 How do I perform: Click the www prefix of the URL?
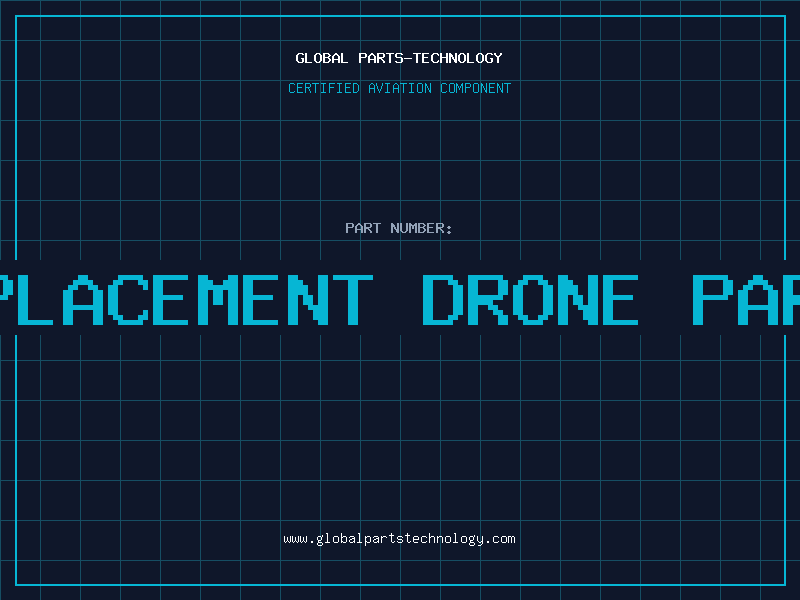pyautogui.click(x=295, y=539)
